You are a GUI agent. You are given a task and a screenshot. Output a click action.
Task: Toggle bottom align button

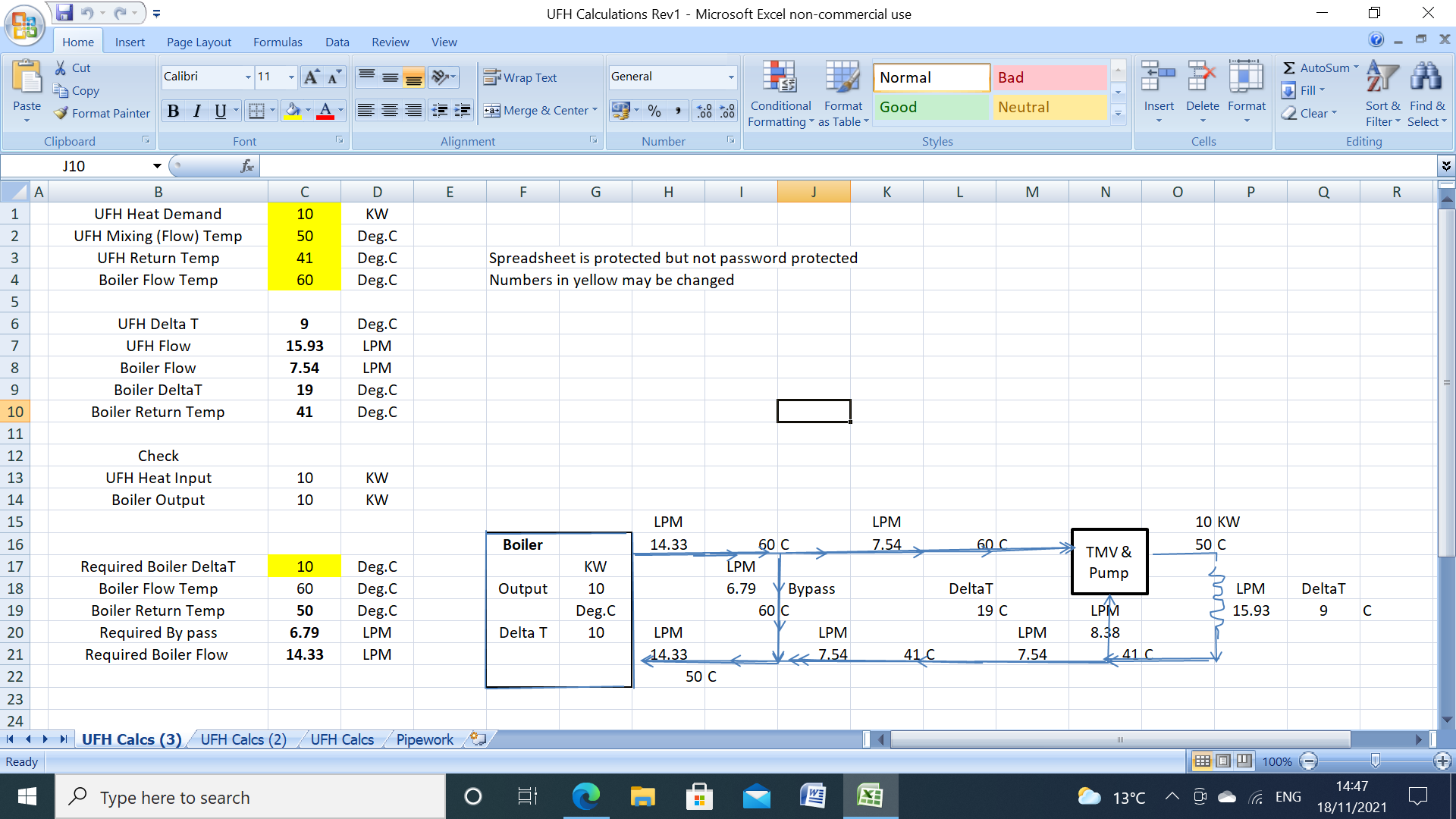[413, 77]
